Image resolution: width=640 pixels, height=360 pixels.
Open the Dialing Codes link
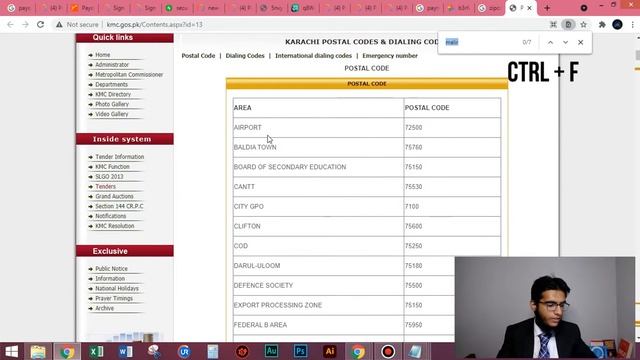pyautogui.click(x=245, y=56)
